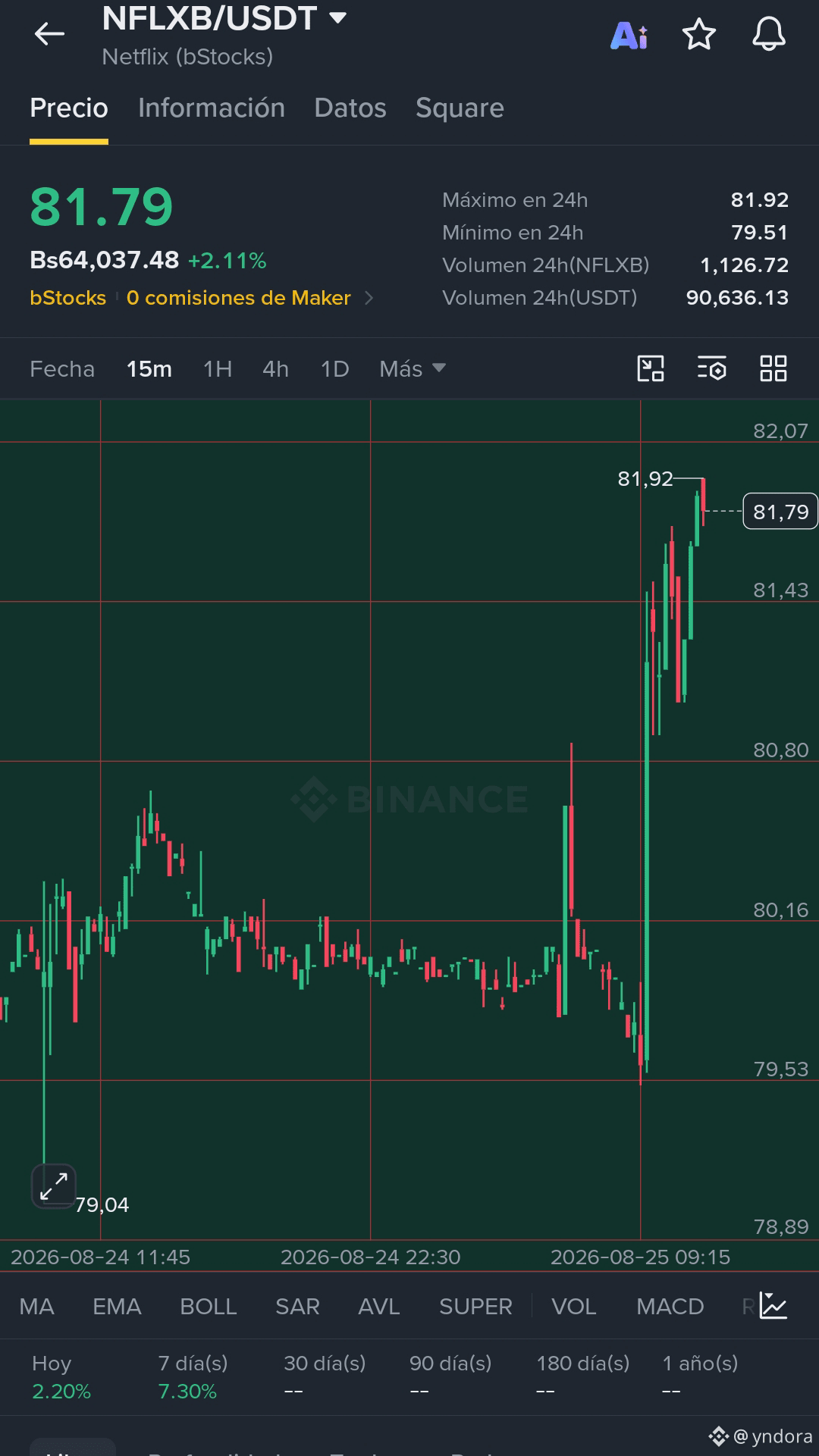Screen dimensions: 819x1456
Task: Select the 1H timeframe
Action: click(218, 369)
